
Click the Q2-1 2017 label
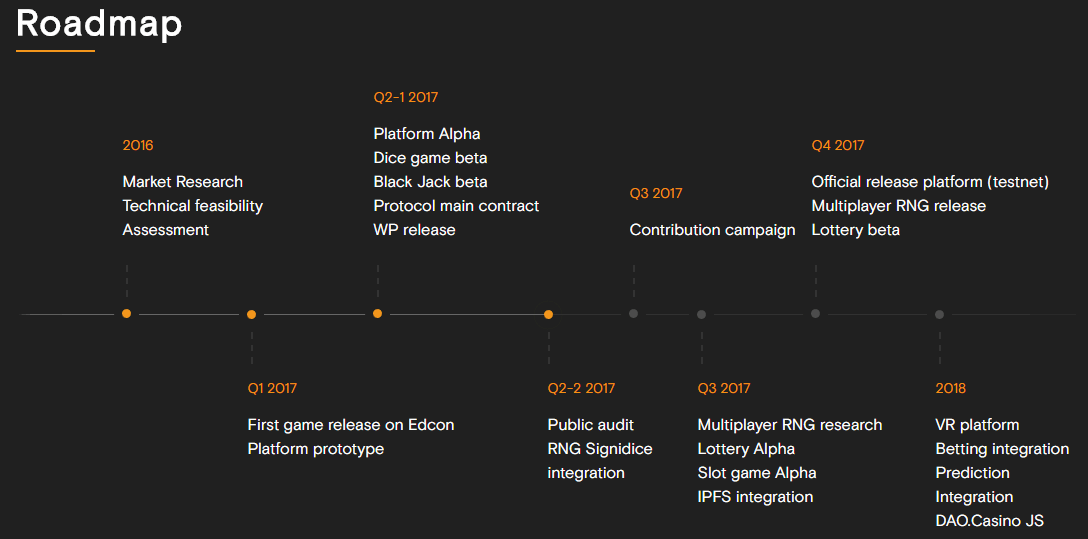click(405, 98)
